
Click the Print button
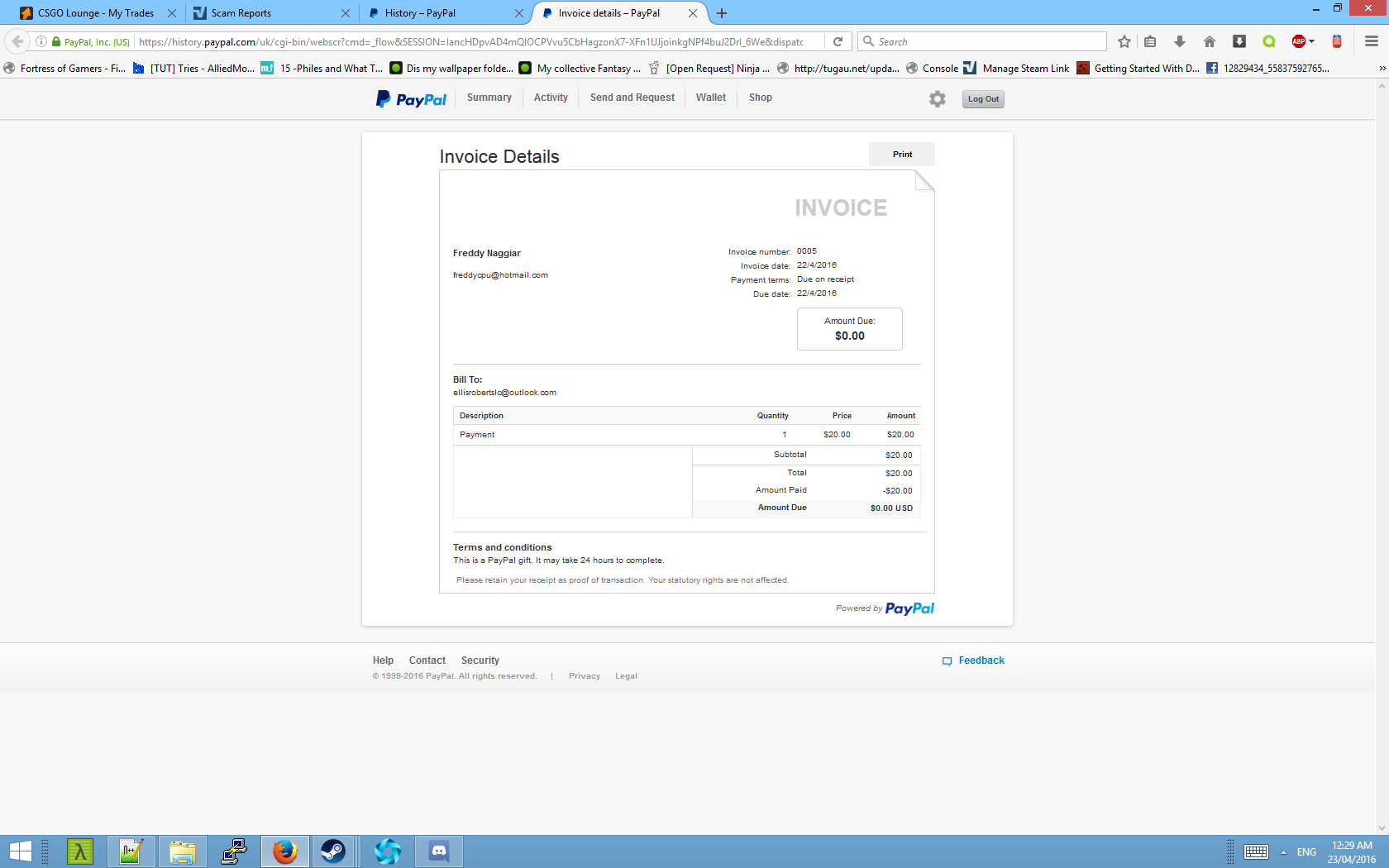(x=901, y=155)
